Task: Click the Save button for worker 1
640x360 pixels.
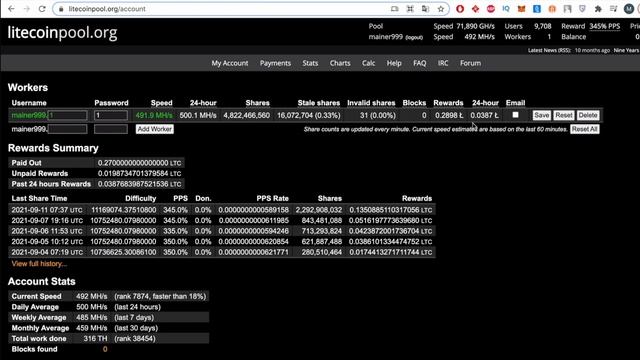Action: point(542,116)
